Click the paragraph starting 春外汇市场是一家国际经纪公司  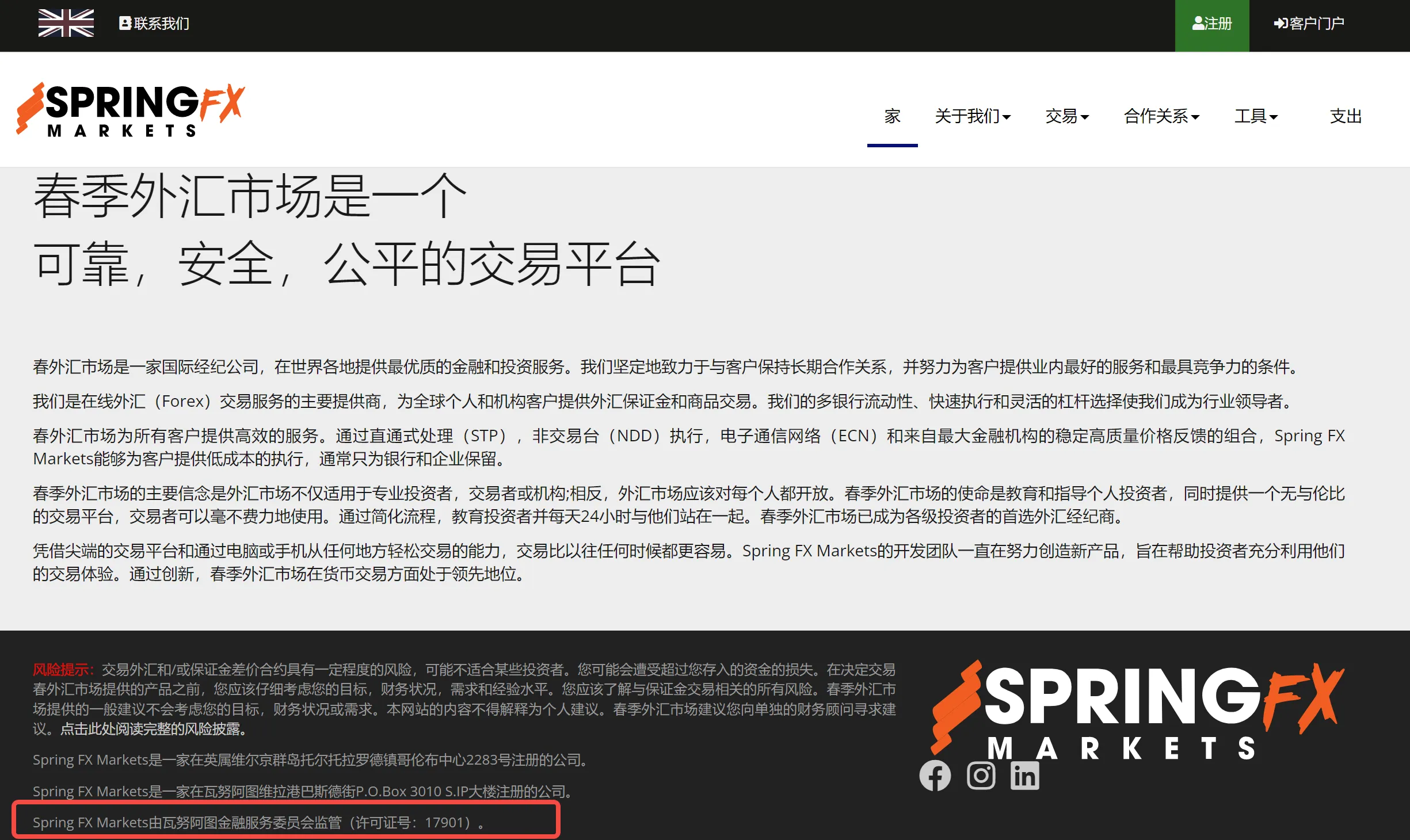666,366
